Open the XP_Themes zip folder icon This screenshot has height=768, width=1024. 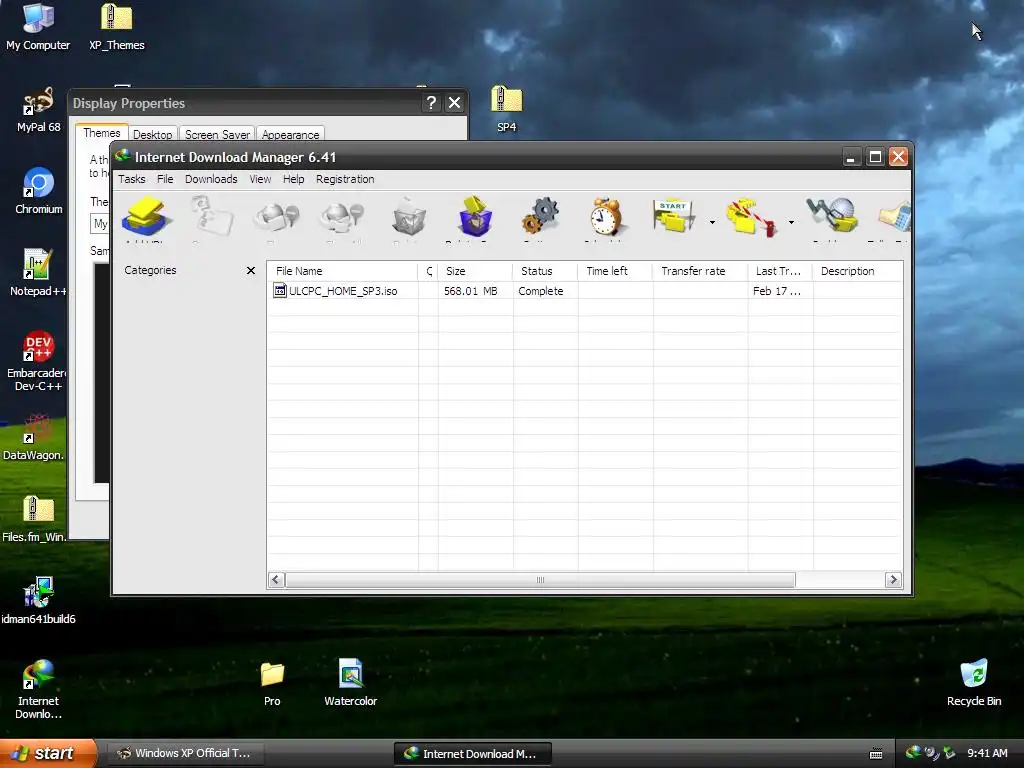click(x=117, y=27)
